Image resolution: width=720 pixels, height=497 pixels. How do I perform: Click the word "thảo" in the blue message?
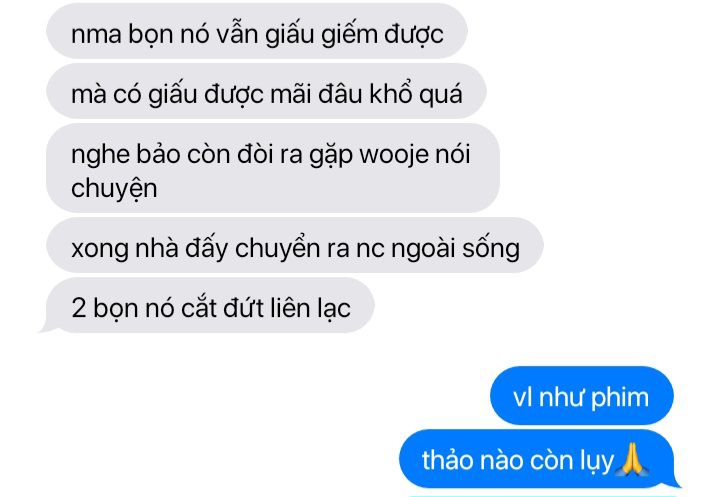point(447,460)
